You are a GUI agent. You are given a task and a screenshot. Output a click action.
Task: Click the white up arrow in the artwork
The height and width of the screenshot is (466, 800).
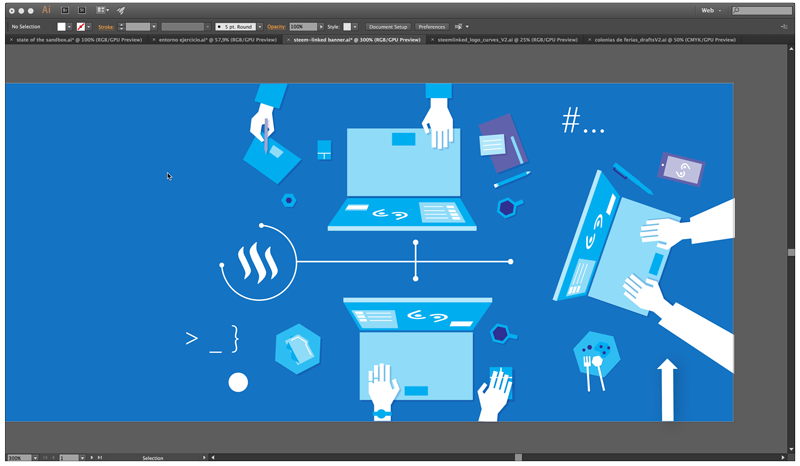[667, 389]
